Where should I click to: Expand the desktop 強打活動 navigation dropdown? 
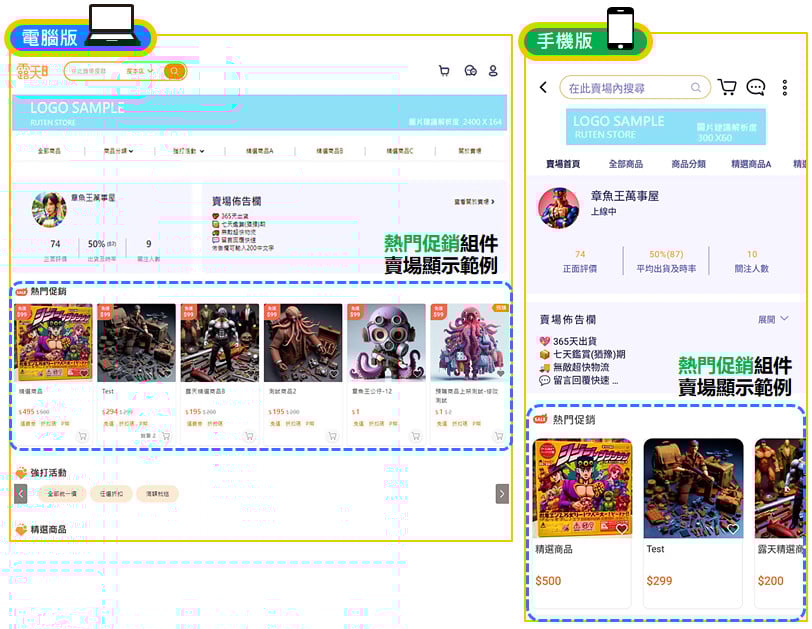pyautogui.click(x=188, y=151)
